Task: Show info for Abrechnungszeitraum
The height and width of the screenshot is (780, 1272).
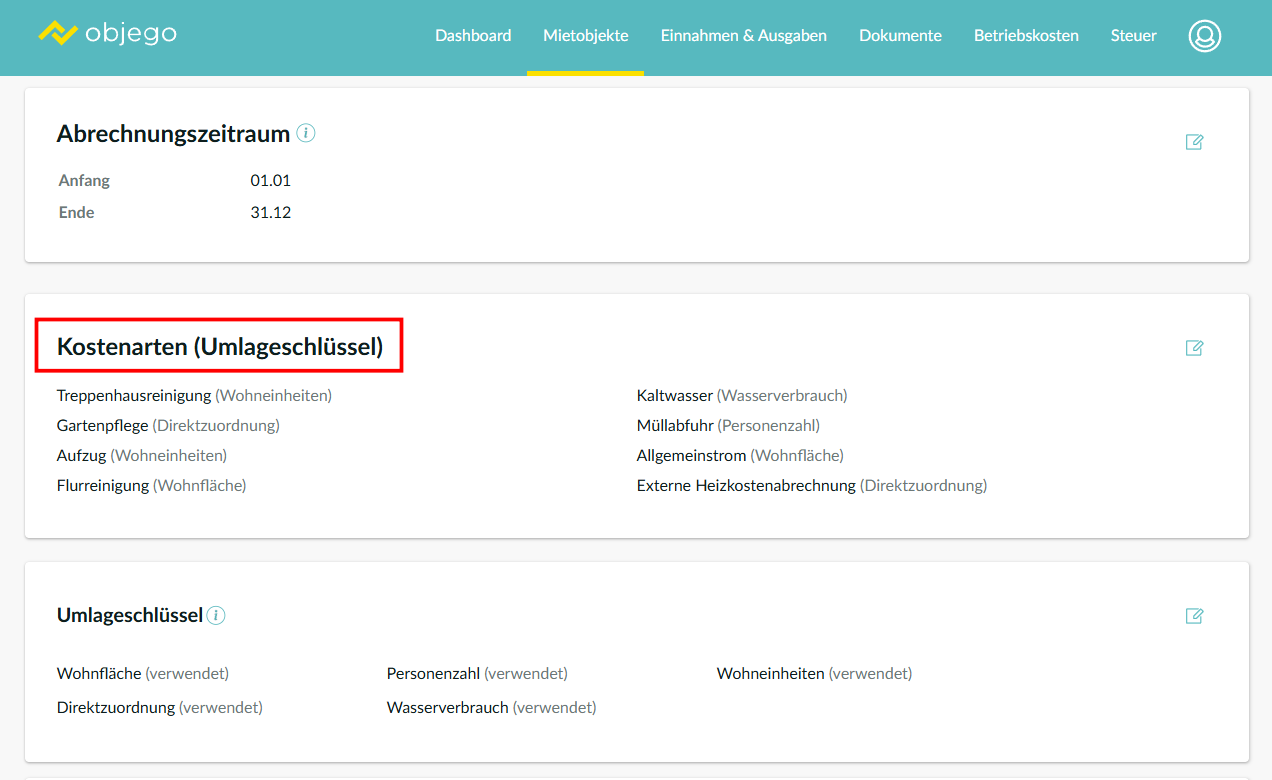Action: click(x=306, y=133)
